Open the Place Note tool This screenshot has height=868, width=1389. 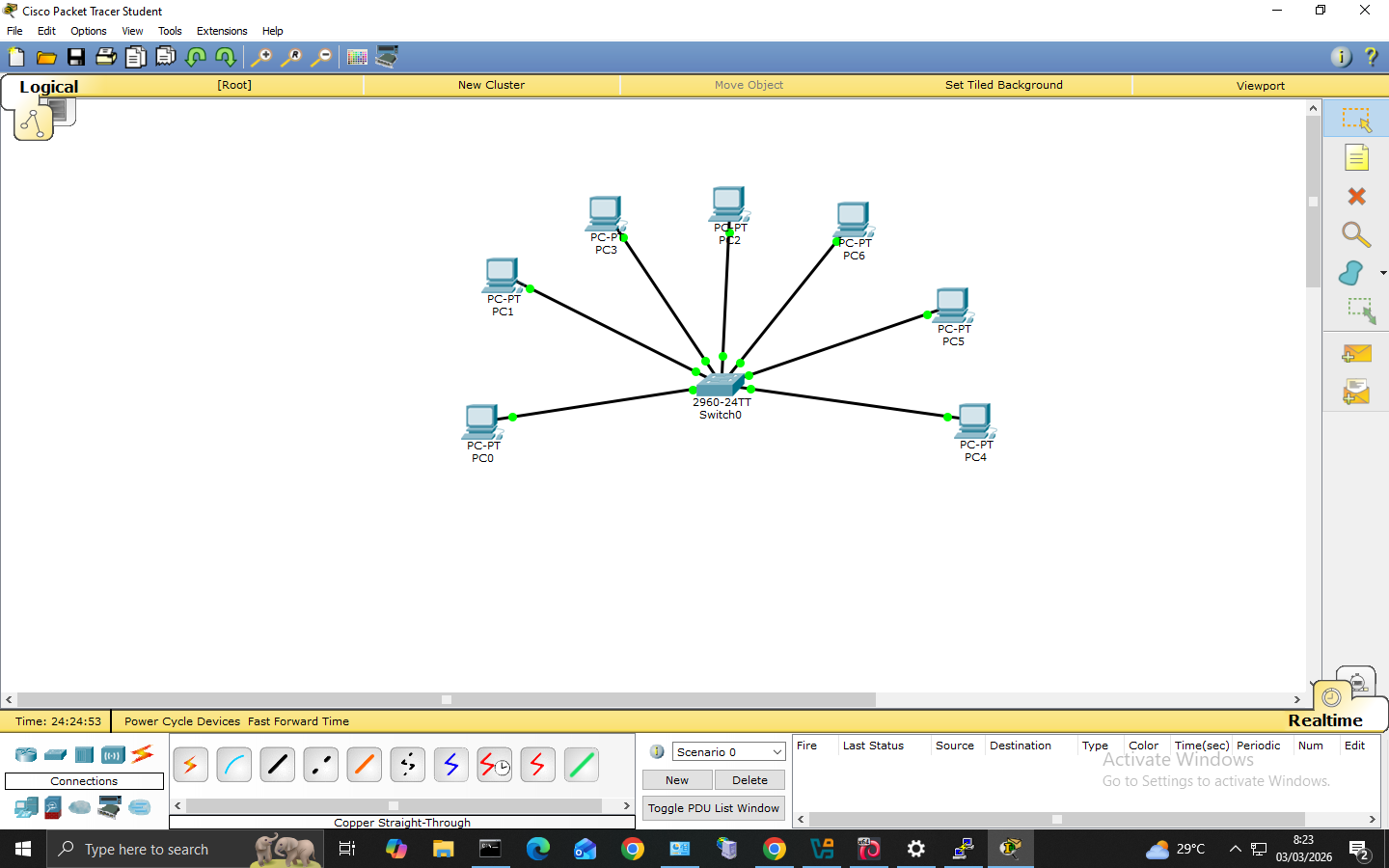[x=1355, y=156]
